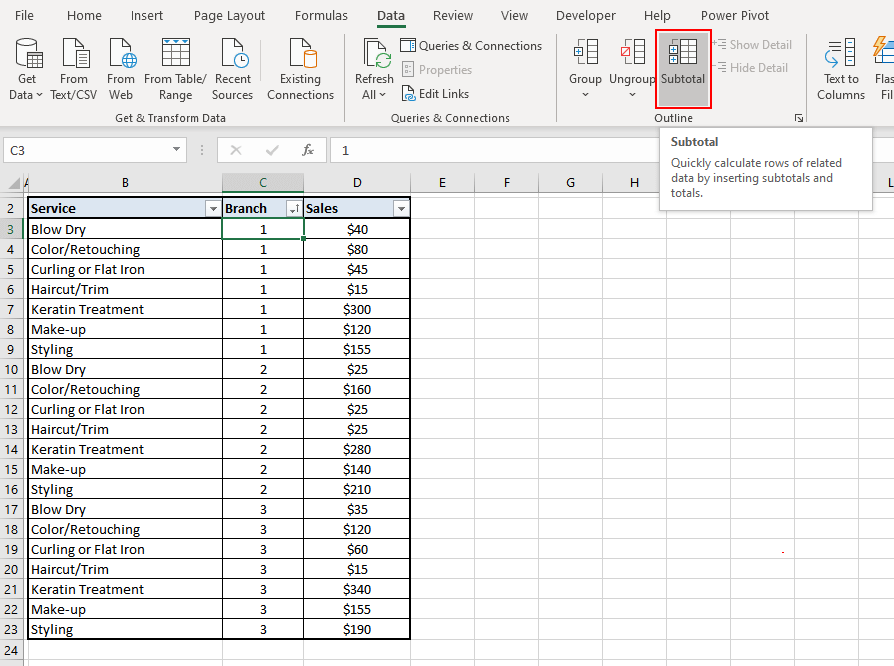The height and width of the screenshot is (666, 894).
Task: Expand the Group dropdown arrow
Action: pos(585,96)
